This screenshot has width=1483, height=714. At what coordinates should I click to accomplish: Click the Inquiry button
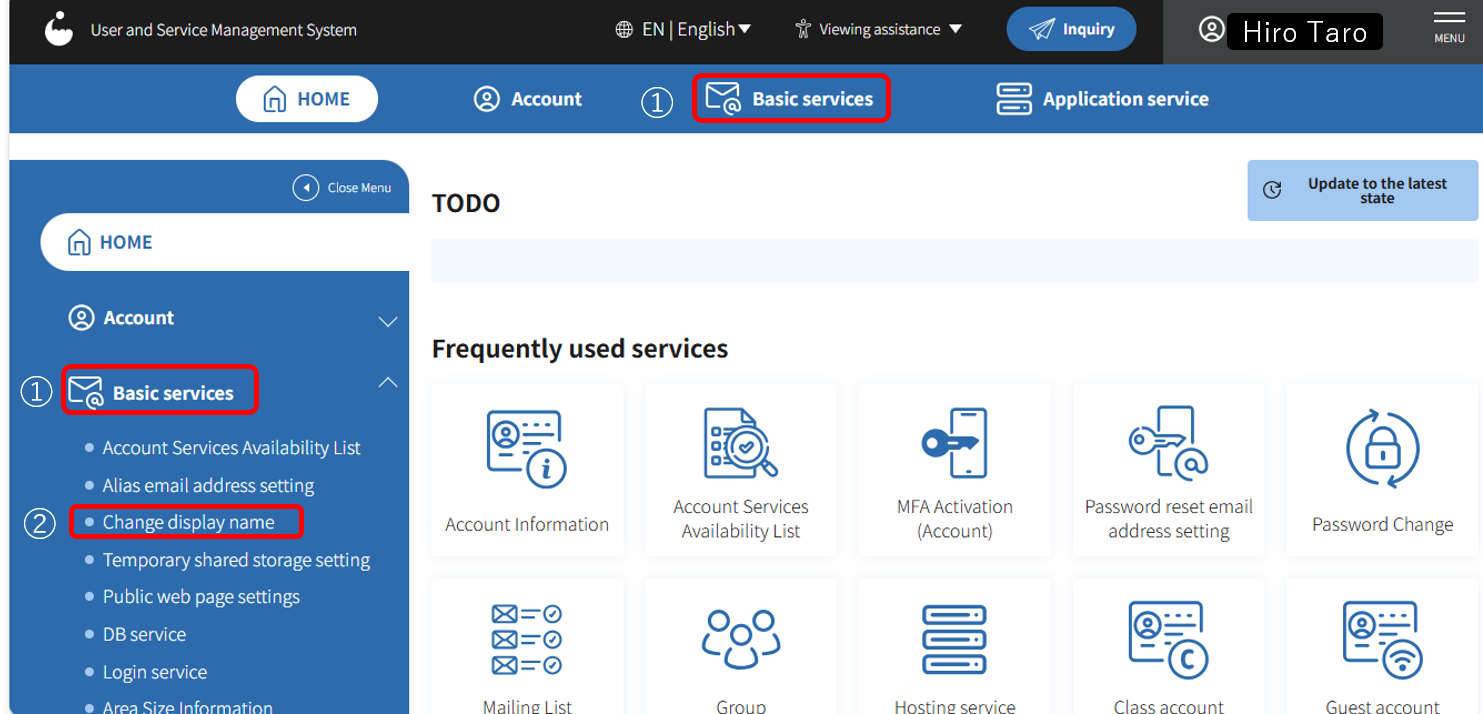(x=1071, y=29)
